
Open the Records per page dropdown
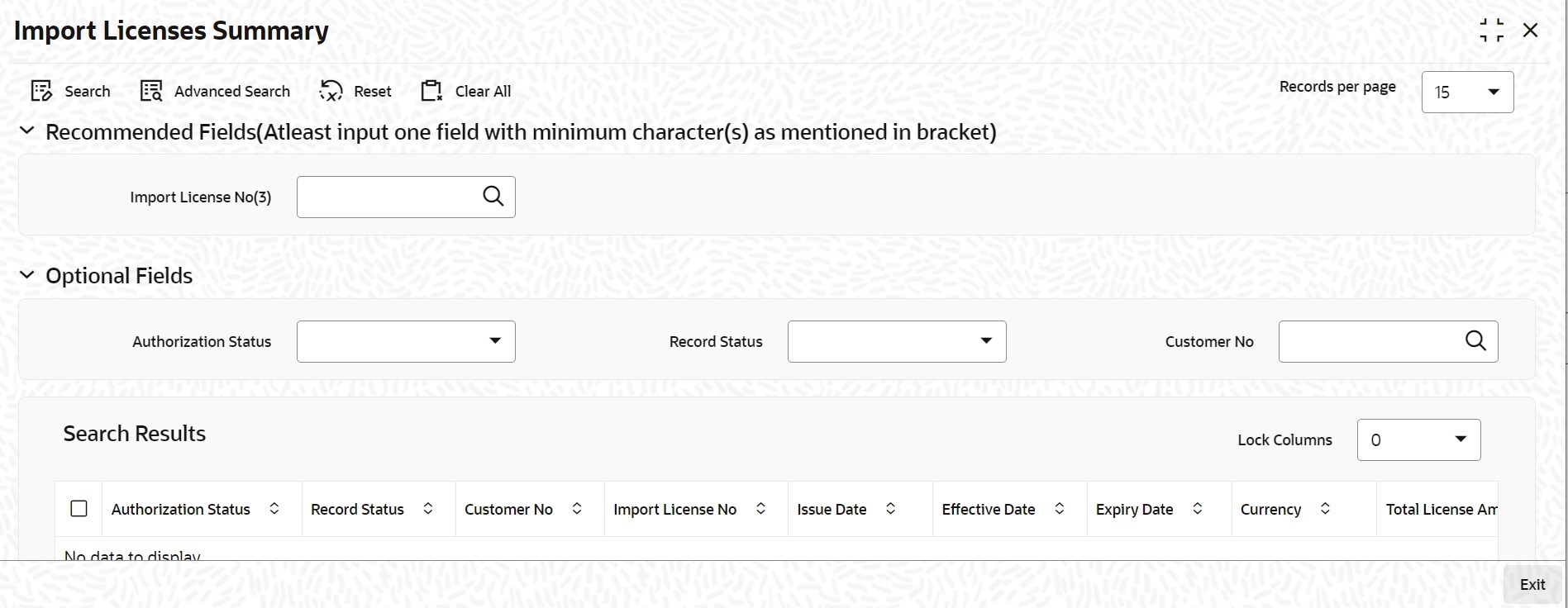(x=1467, y=92)
